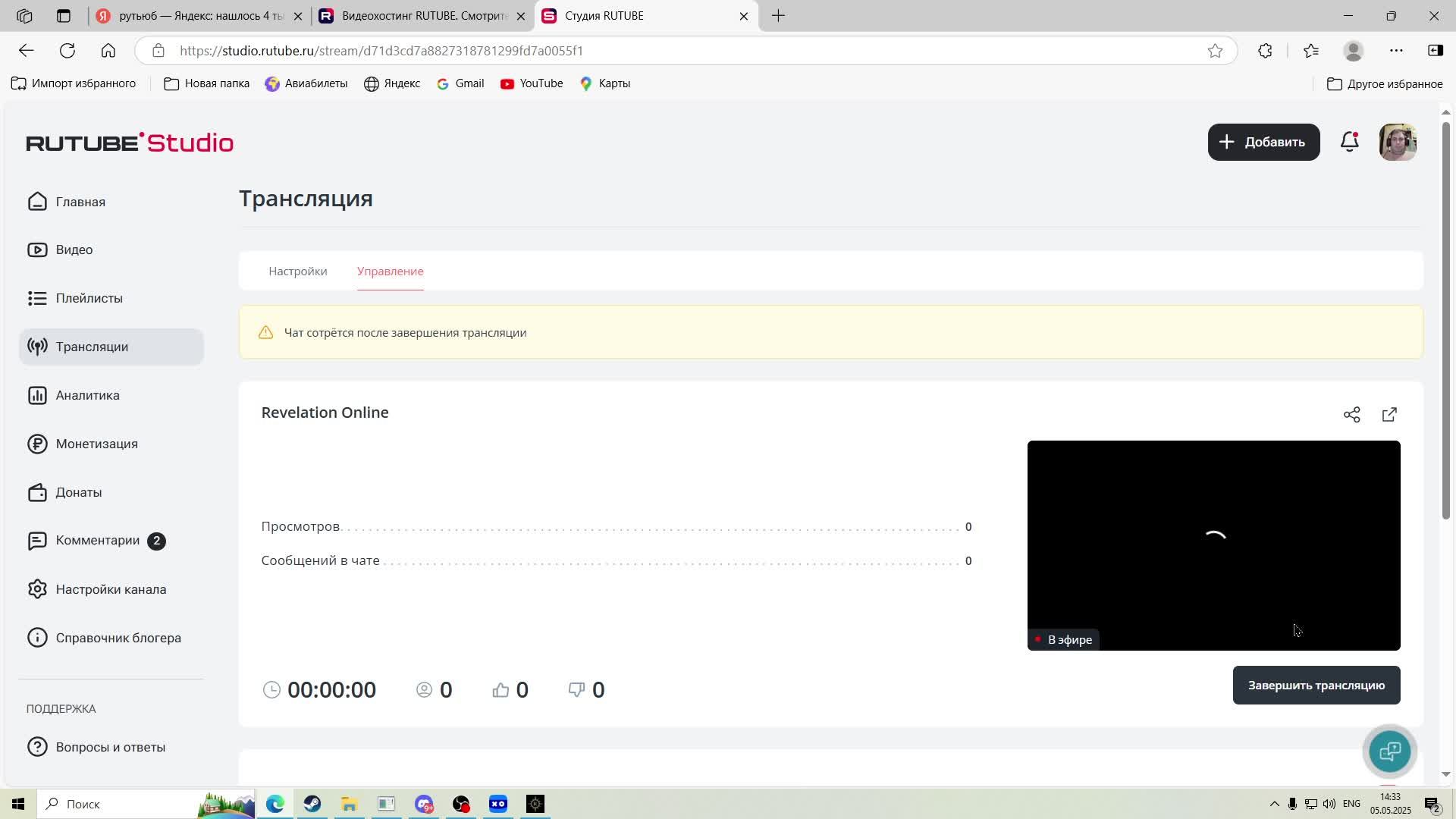
Task: Refresh the page
Action: tap(67, 51)
